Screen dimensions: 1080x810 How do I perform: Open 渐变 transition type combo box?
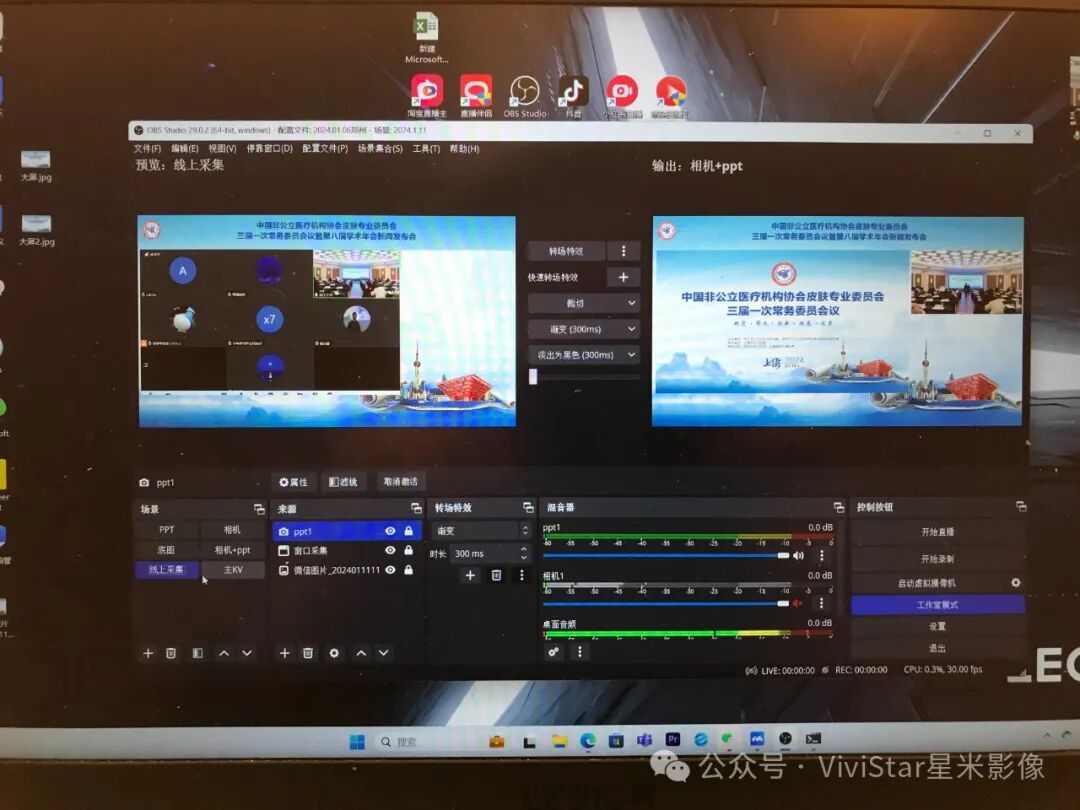click(x=481, y=530)
